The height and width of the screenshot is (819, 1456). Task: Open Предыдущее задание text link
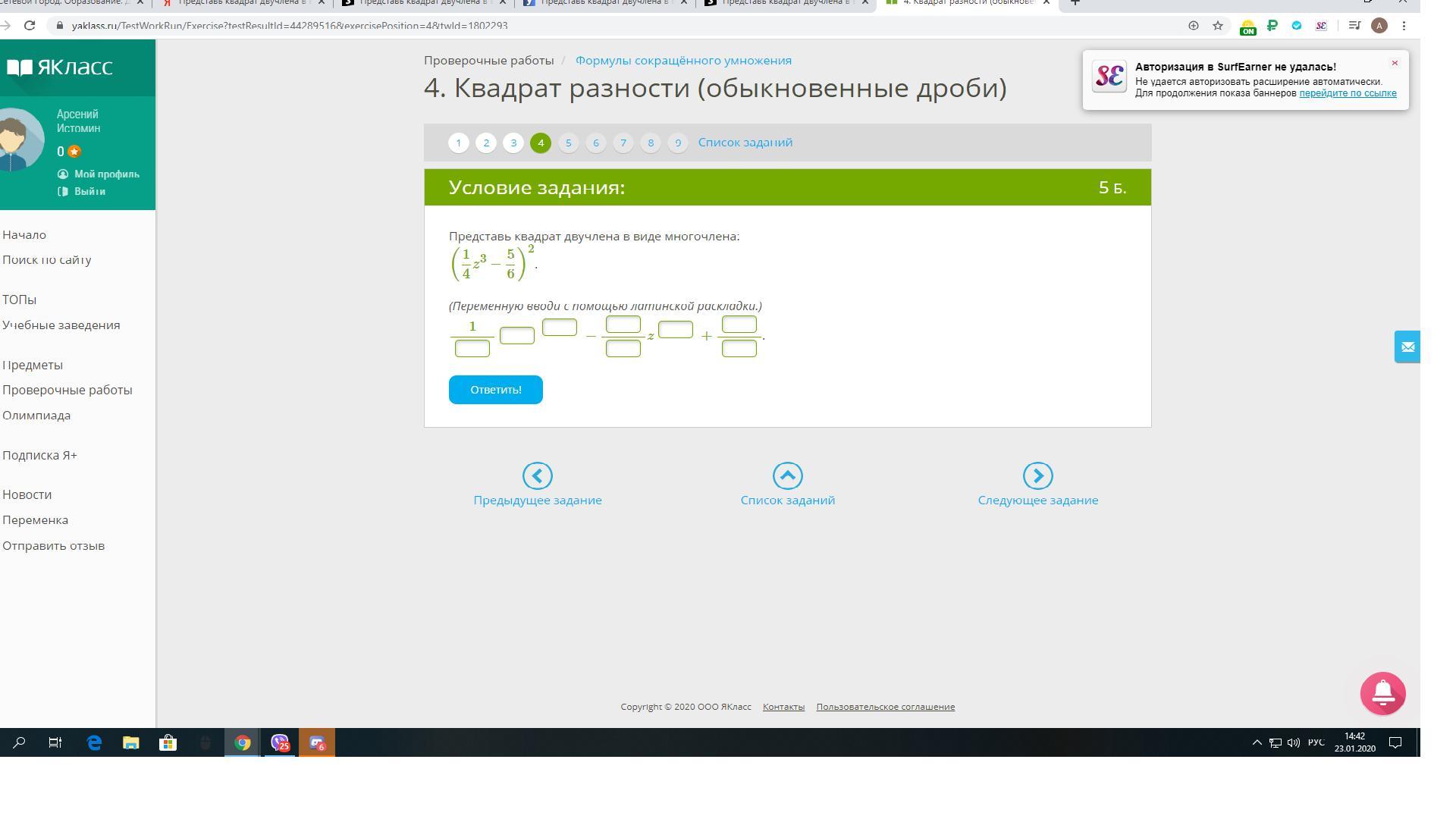pyautogui.click(x=538, y=500)
